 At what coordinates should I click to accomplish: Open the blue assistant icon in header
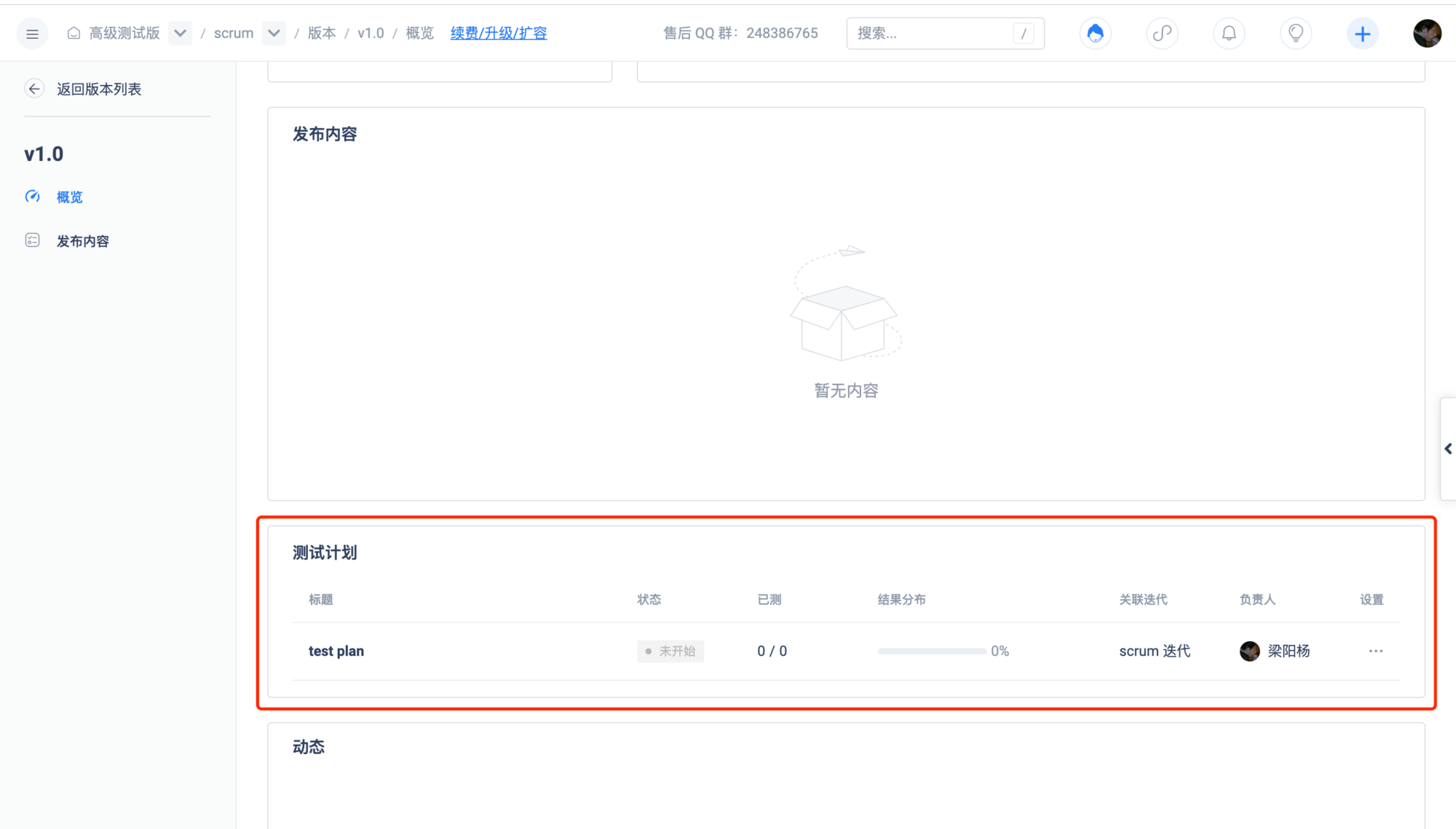pos(1095,33)
